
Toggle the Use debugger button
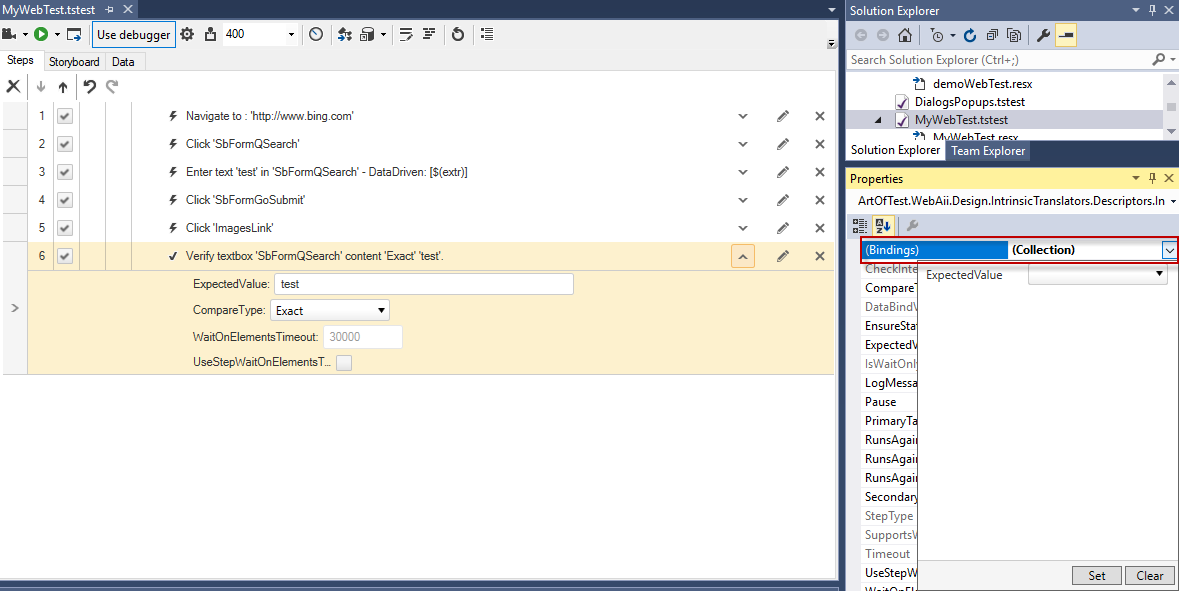tap(134, 35)
